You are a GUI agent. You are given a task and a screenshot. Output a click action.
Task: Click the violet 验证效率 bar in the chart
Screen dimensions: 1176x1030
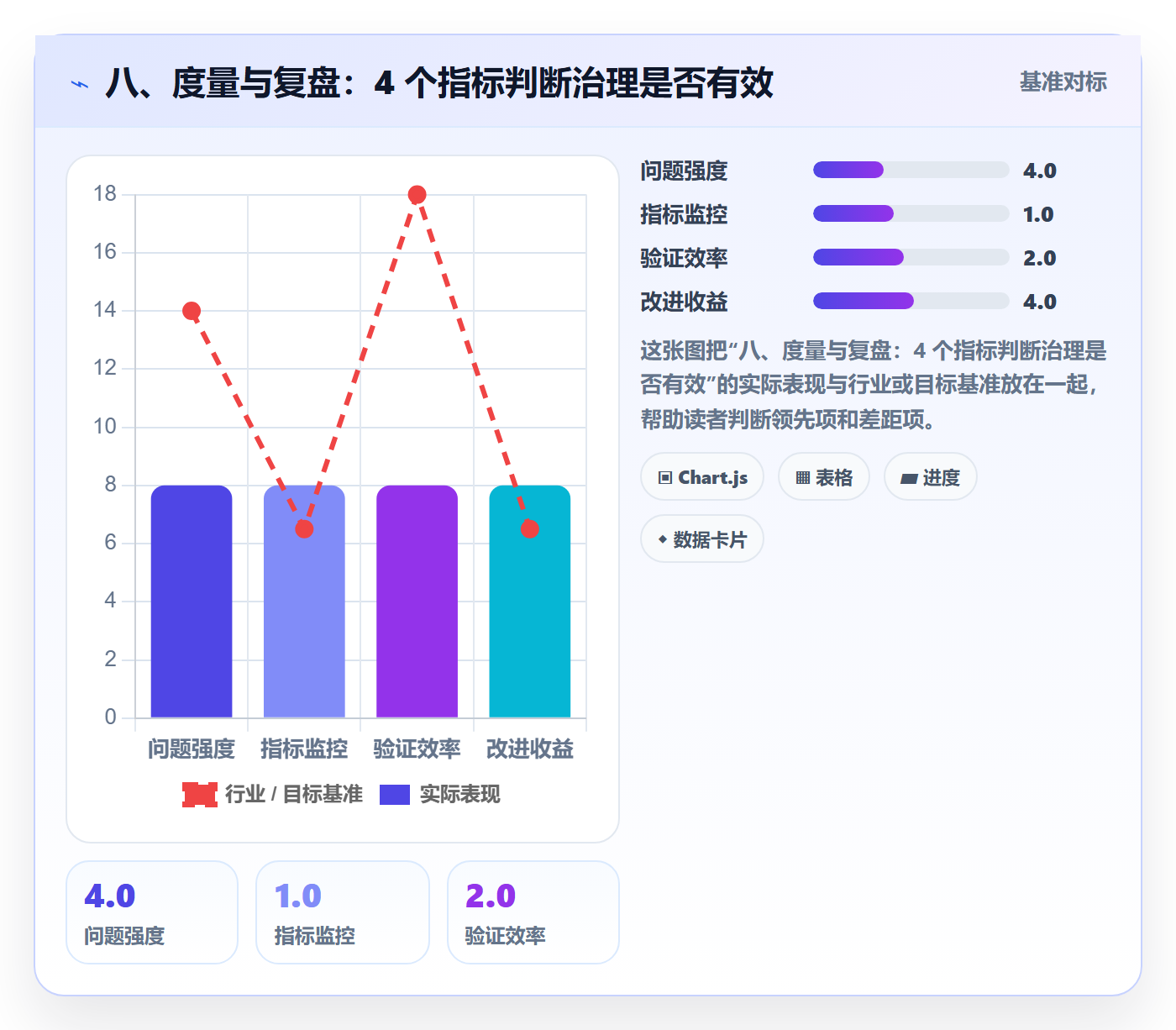417,602
